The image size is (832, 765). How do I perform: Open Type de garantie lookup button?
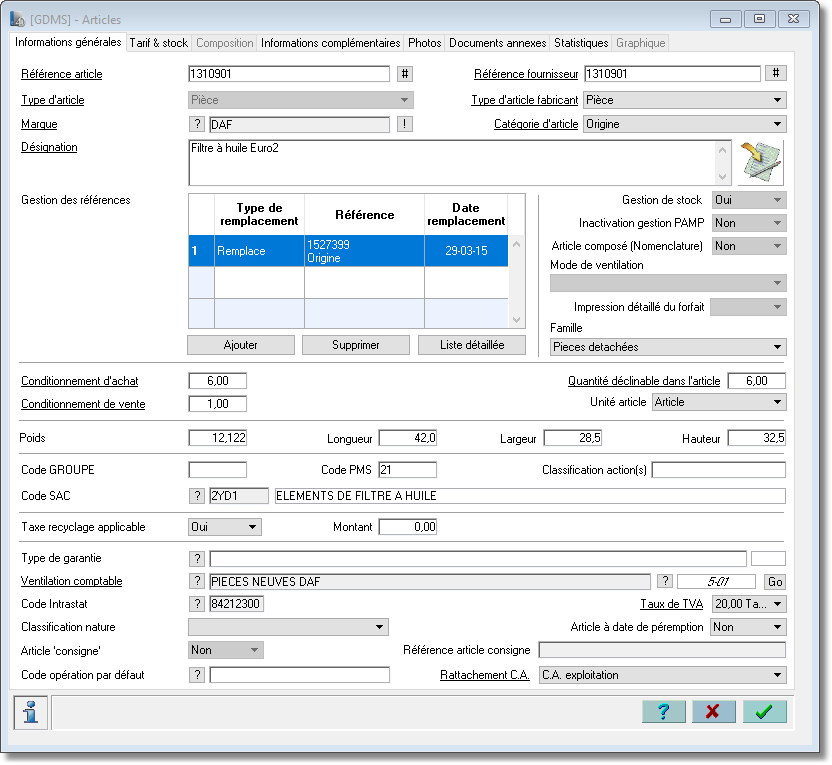[x=197, y=558]
